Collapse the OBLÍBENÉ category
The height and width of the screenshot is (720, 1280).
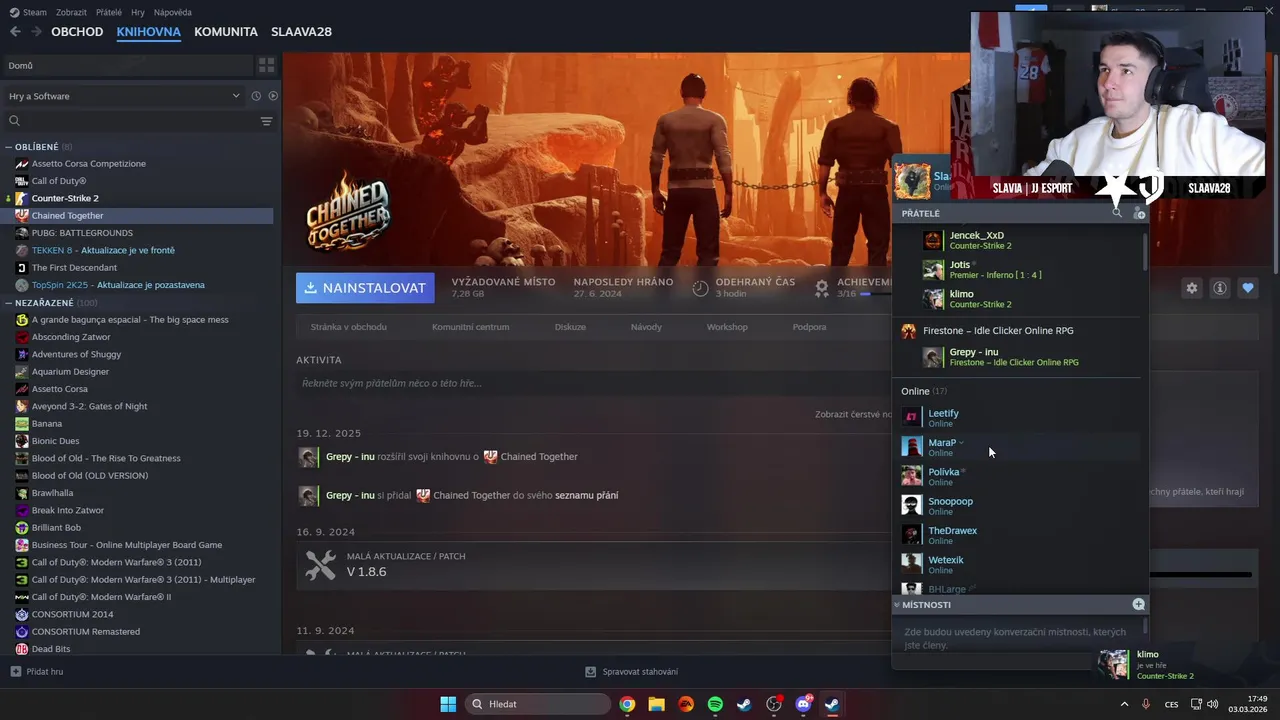coord(9,147)
